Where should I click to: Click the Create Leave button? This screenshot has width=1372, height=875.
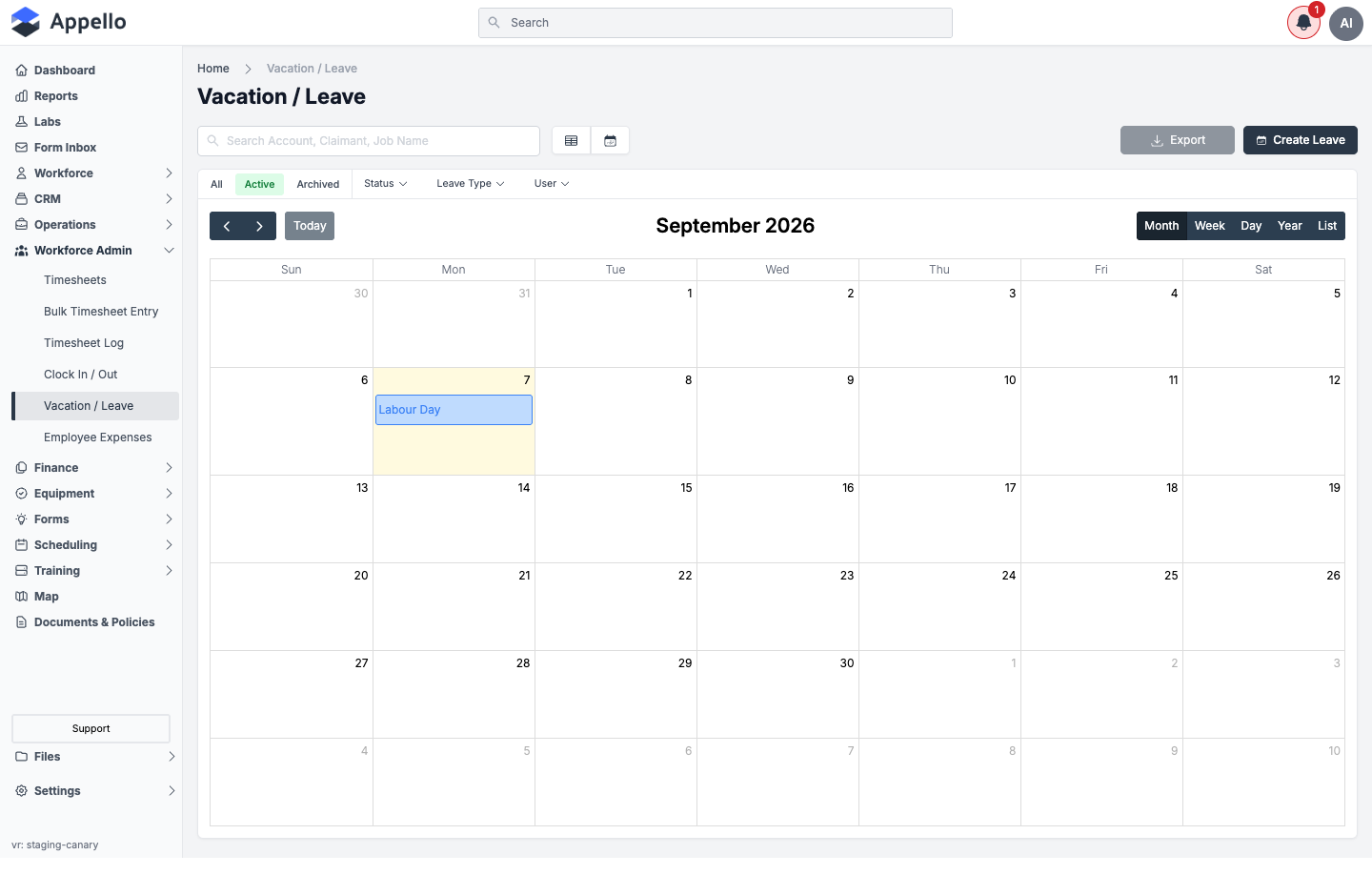1301,140
